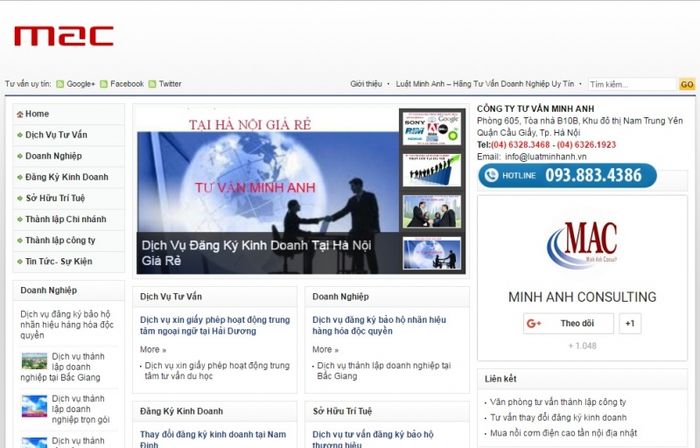This screenshot has height=448, width=700.
Task: Open article giấy phép trung tâm ngoại ngữ Hải Dương
Action: point(215,326)
